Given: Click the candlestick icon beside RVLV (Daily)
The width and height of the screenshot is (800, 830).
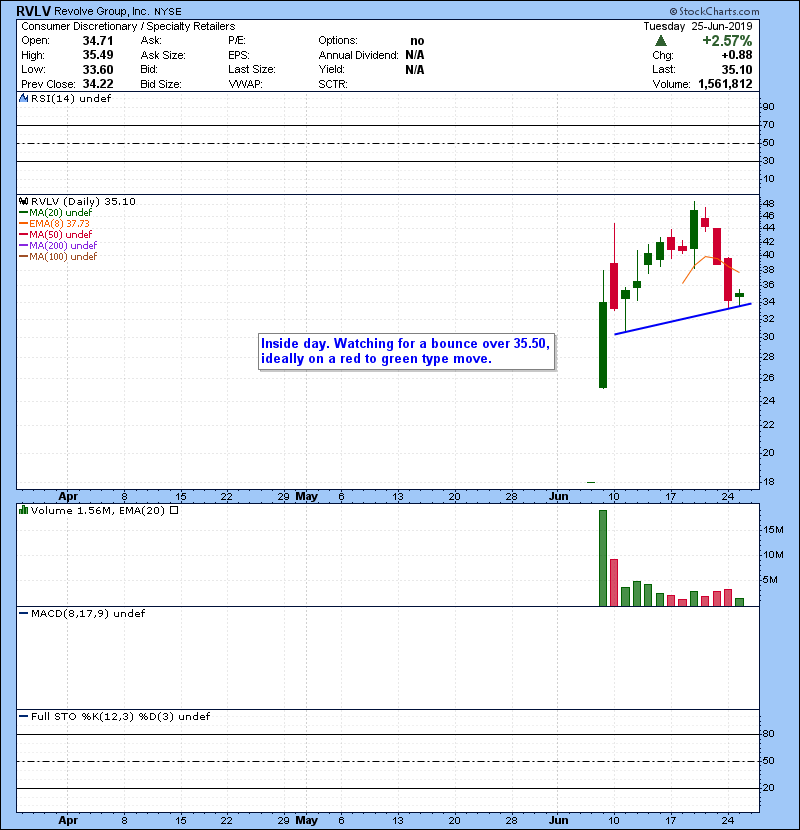Looking at the screenshot, I should [23, 201].
